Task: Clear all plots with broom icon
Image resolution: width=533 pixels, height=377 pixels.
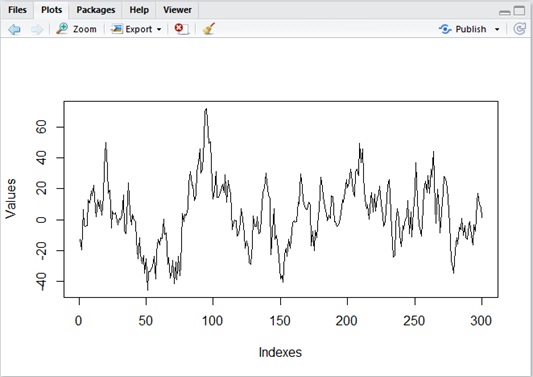Action: (x=208, y=29)
